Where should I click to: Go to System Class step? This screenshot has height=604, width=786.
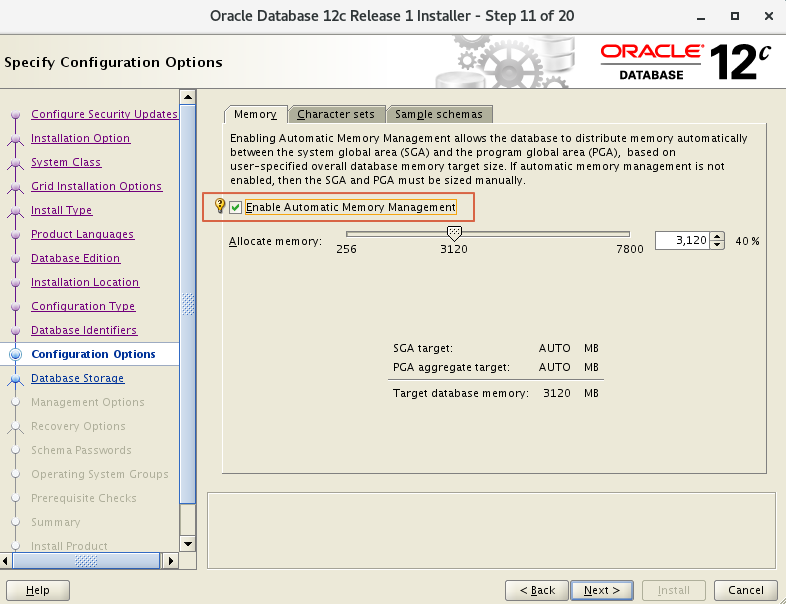66,162
